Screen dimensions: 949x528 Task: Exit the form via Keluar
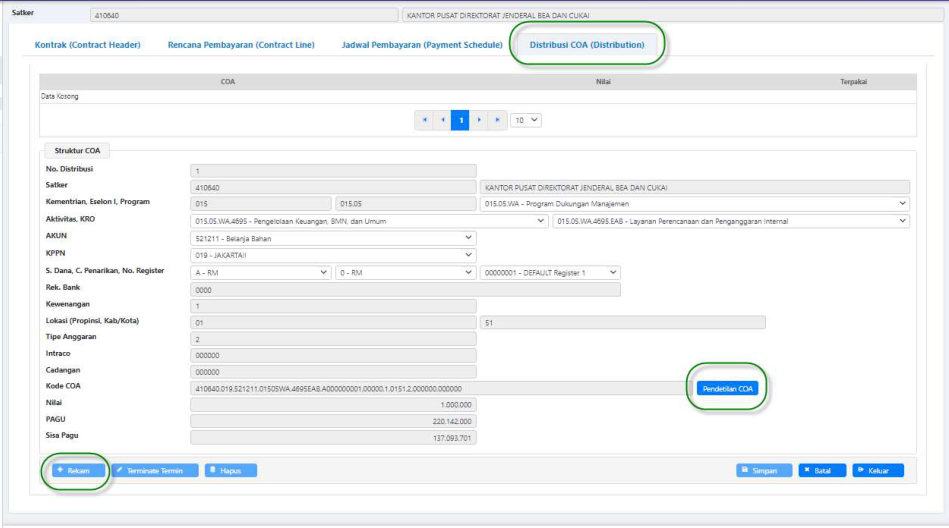tap(878, 470)
